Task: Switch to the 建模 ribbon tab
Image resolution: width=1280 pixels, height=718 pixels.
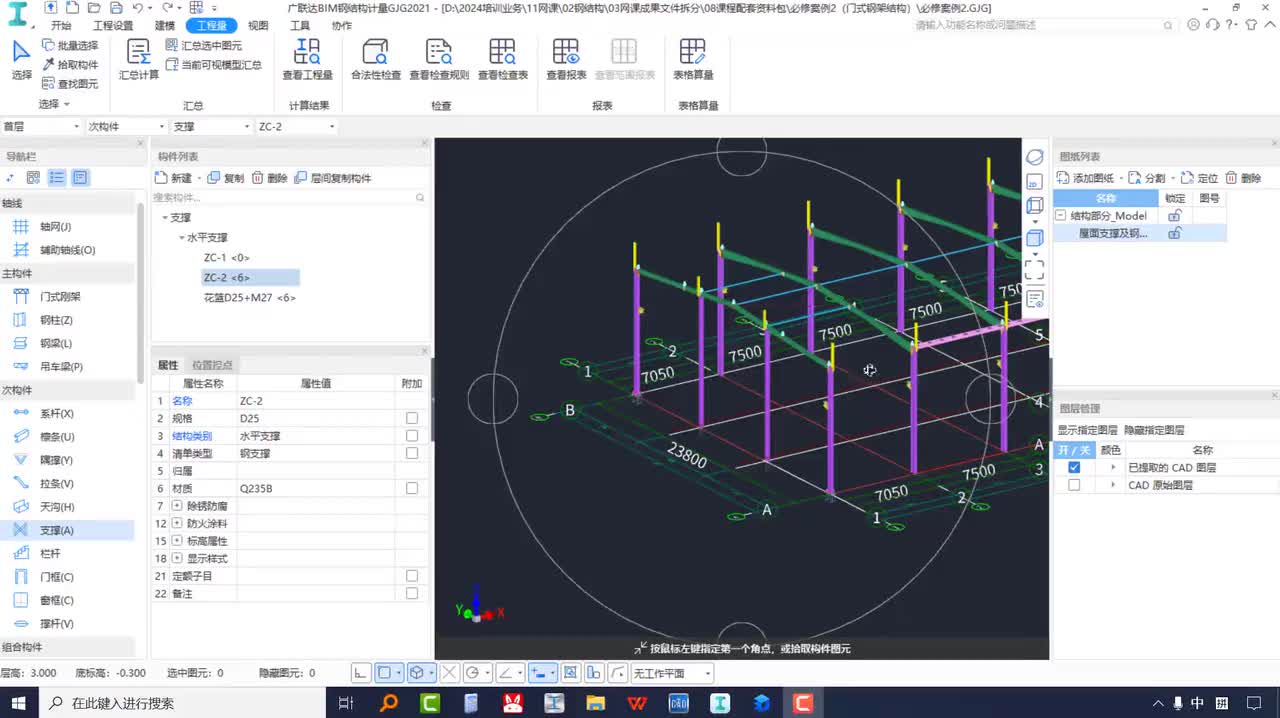Action: click(x=165, y=26)
